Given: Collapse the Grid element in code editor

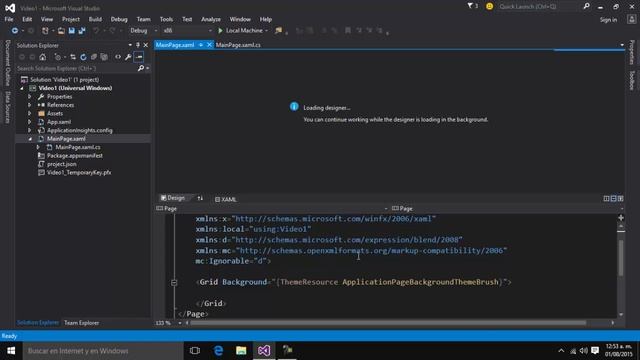Looking at the screenshot, I should point(174,282).
